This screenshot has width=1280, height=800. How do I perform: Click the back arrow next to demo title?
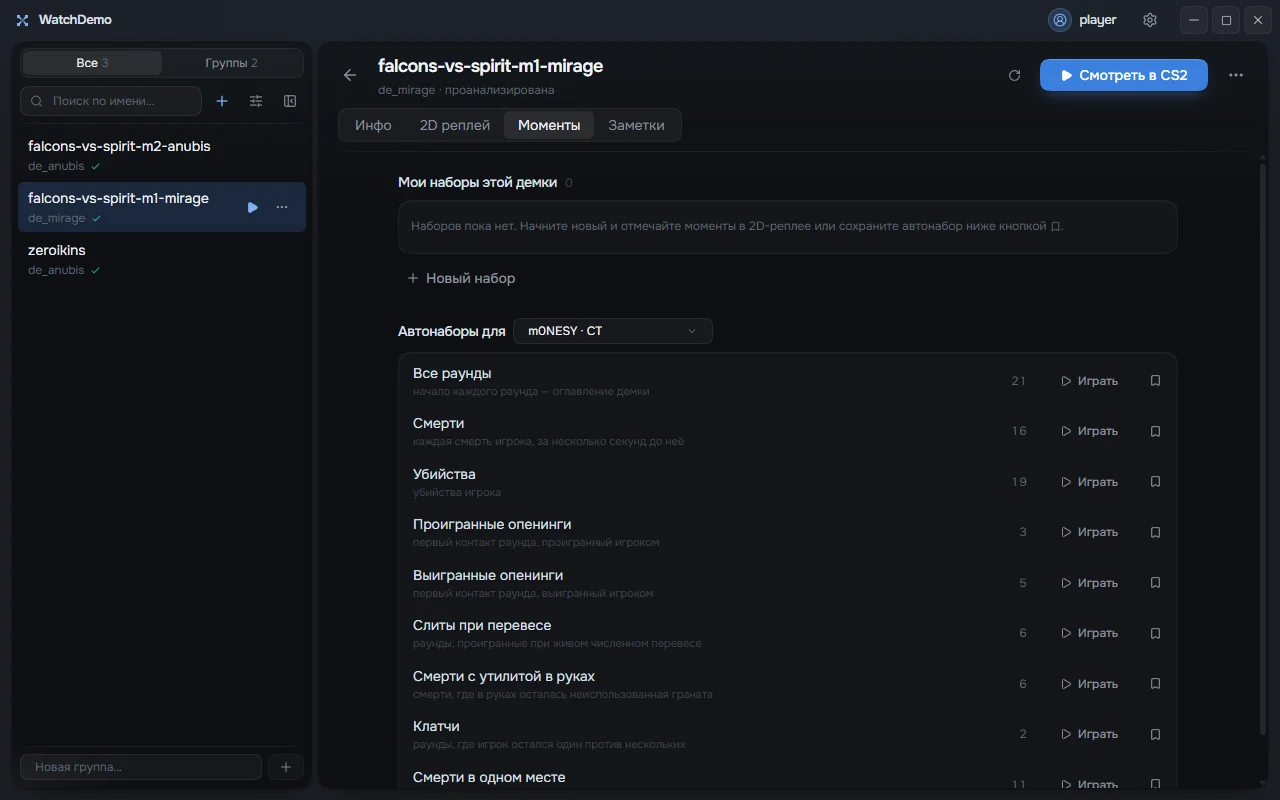349,75
